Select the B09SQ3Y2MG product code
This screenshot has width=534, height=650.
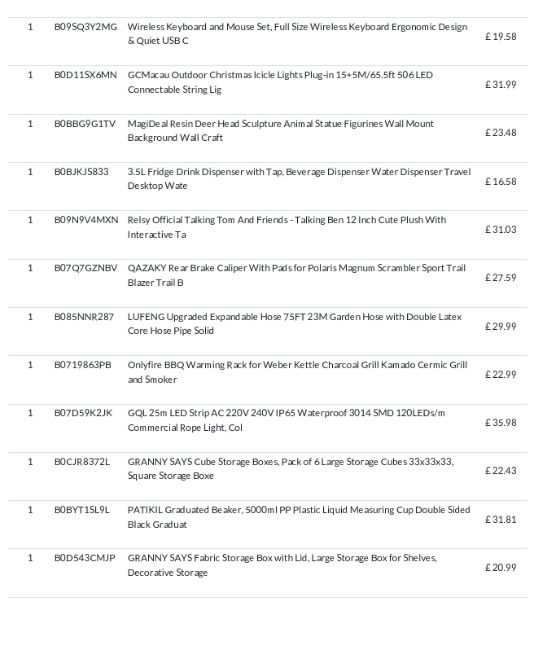(85, 27)
